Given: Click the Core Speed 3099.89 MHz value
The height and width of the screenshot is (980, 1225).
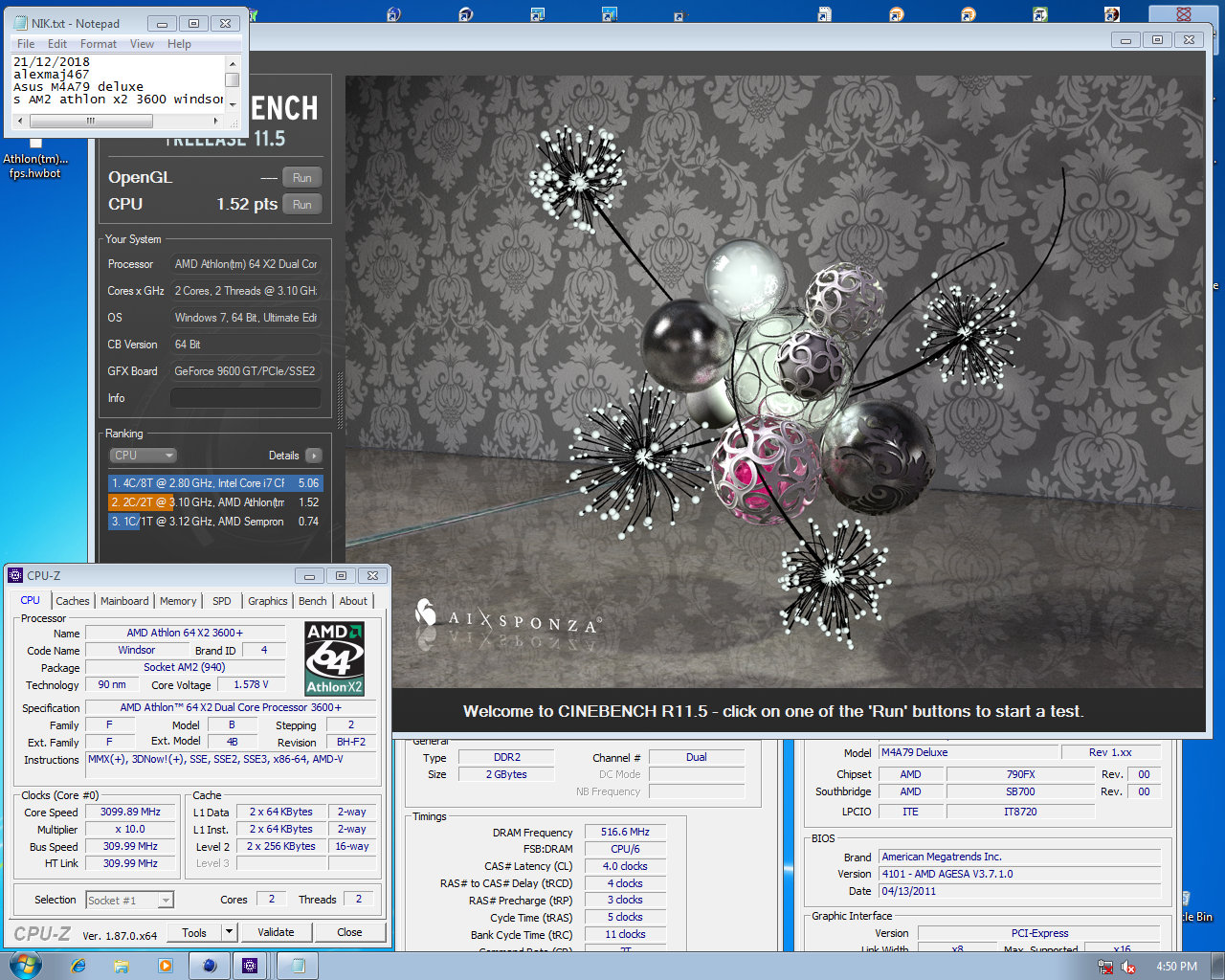Looking at the screenshot, I should click(x=130, y=812).
